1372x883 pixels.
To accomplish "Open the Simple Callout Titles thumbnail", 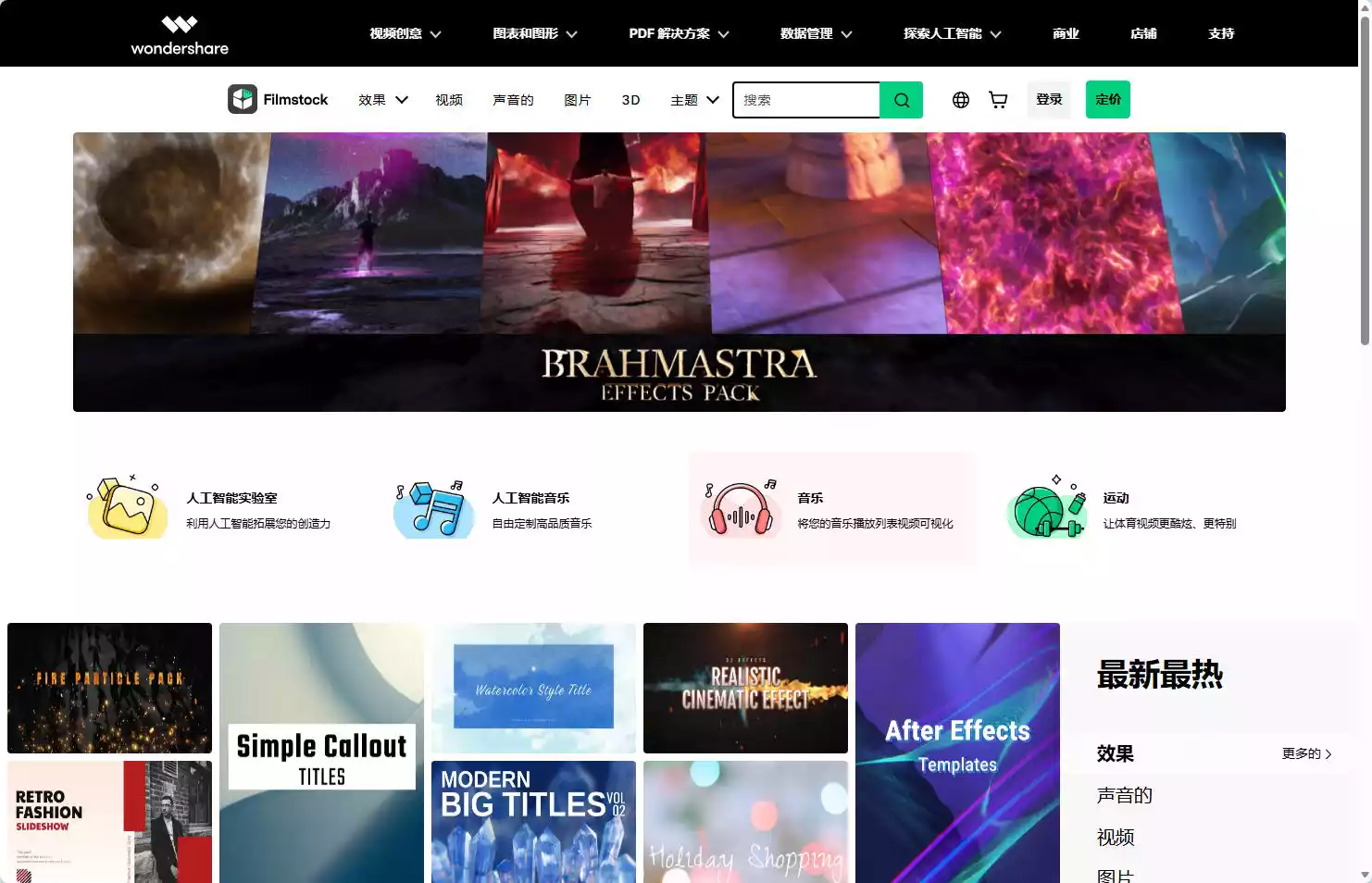I will point(321,752).
